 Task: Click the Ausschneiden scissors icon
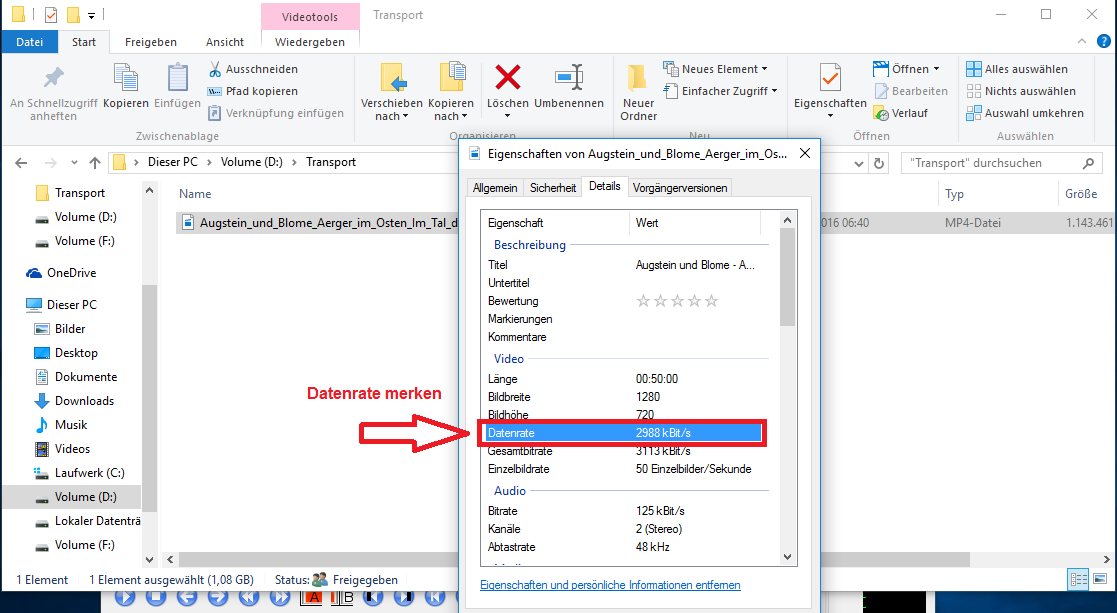pyautogui.click(x=215, y=69)
